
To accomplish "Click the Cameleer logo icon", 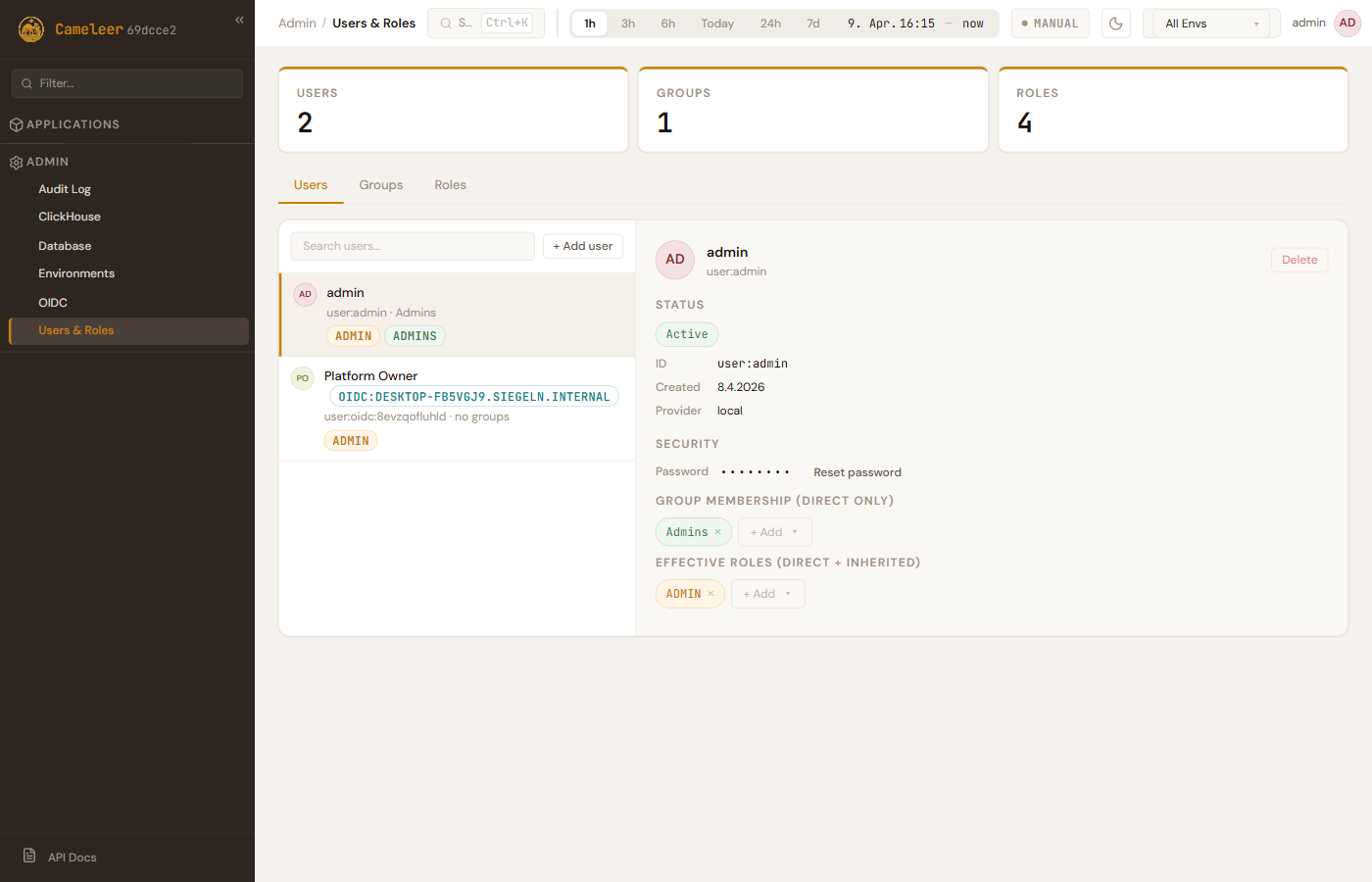I will pyautogui.click(x=31, y=29).
